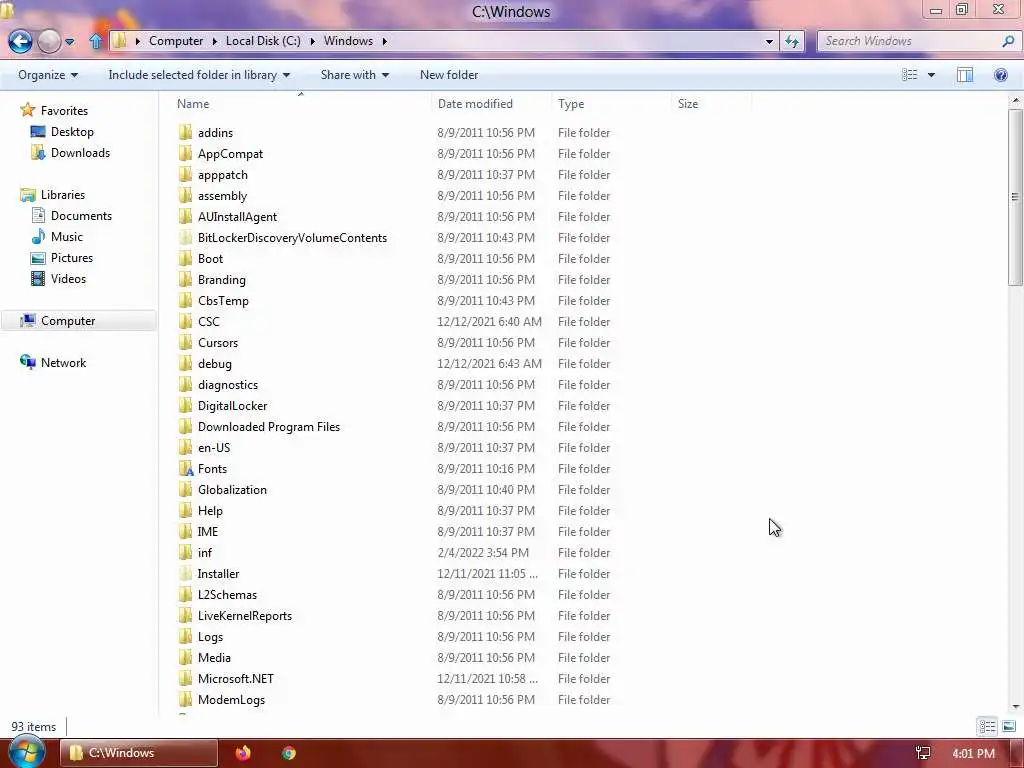Click the Forward navigation arrow button
Viewport: 1024px width, 768px height.
[x=49, y=41]
